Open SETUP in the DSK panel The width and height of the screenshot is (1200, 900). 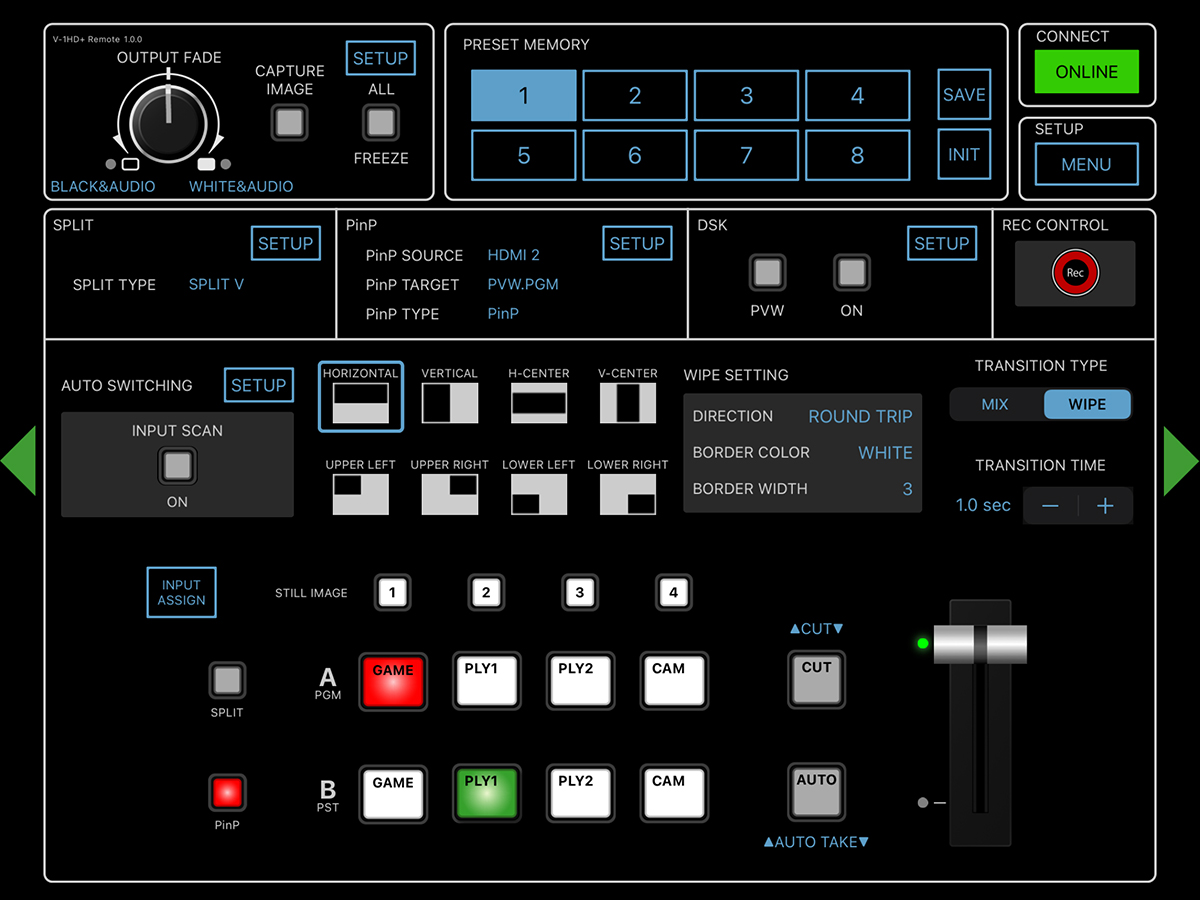coord(942,243)
